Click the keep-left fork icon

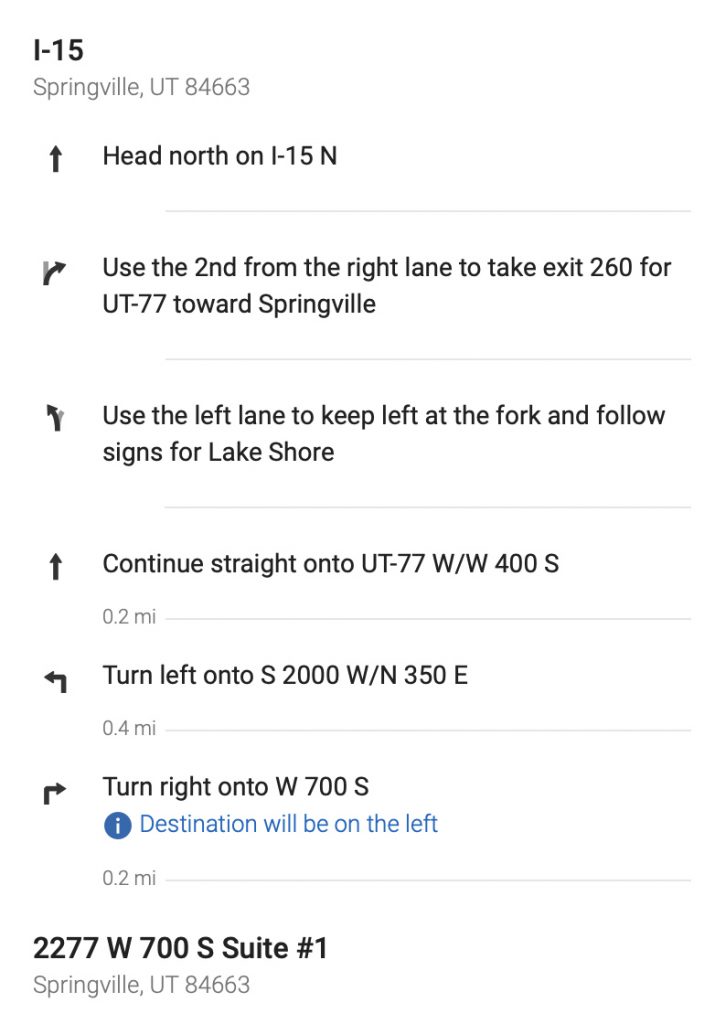pos(55,419)
